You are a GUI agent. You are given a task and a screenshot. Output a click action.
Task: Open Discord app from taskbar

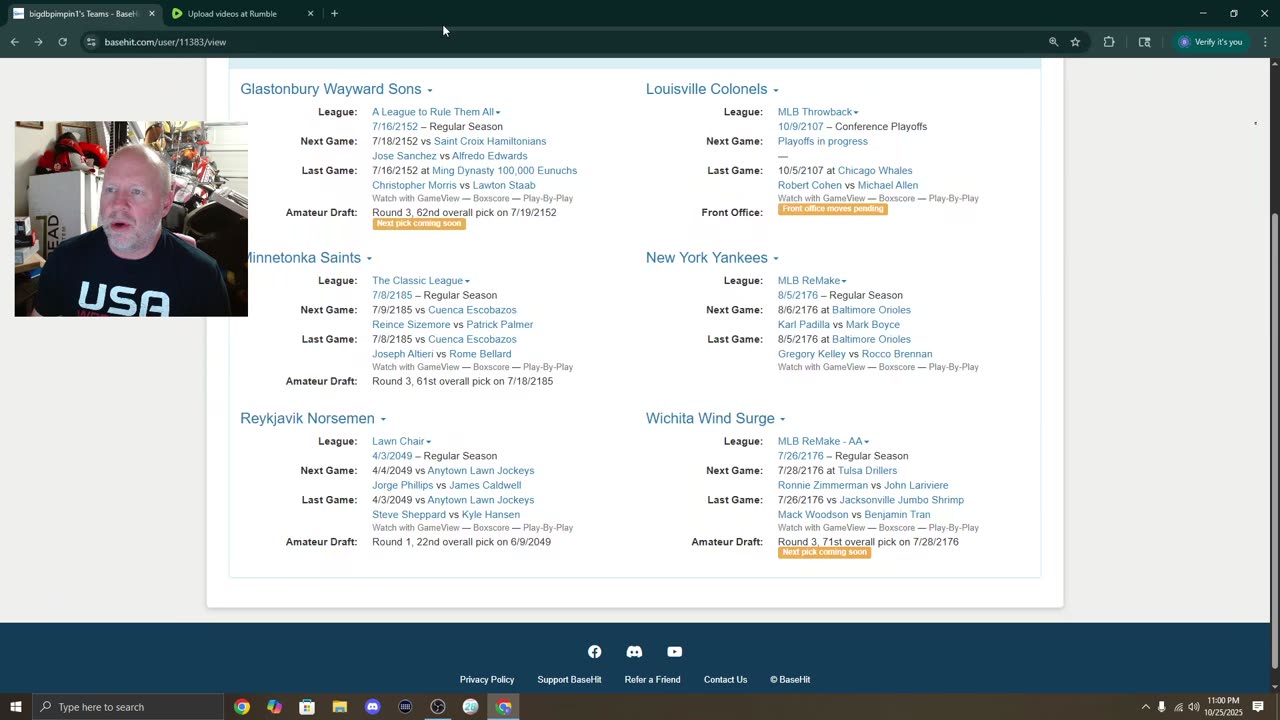tap(372, 707)
